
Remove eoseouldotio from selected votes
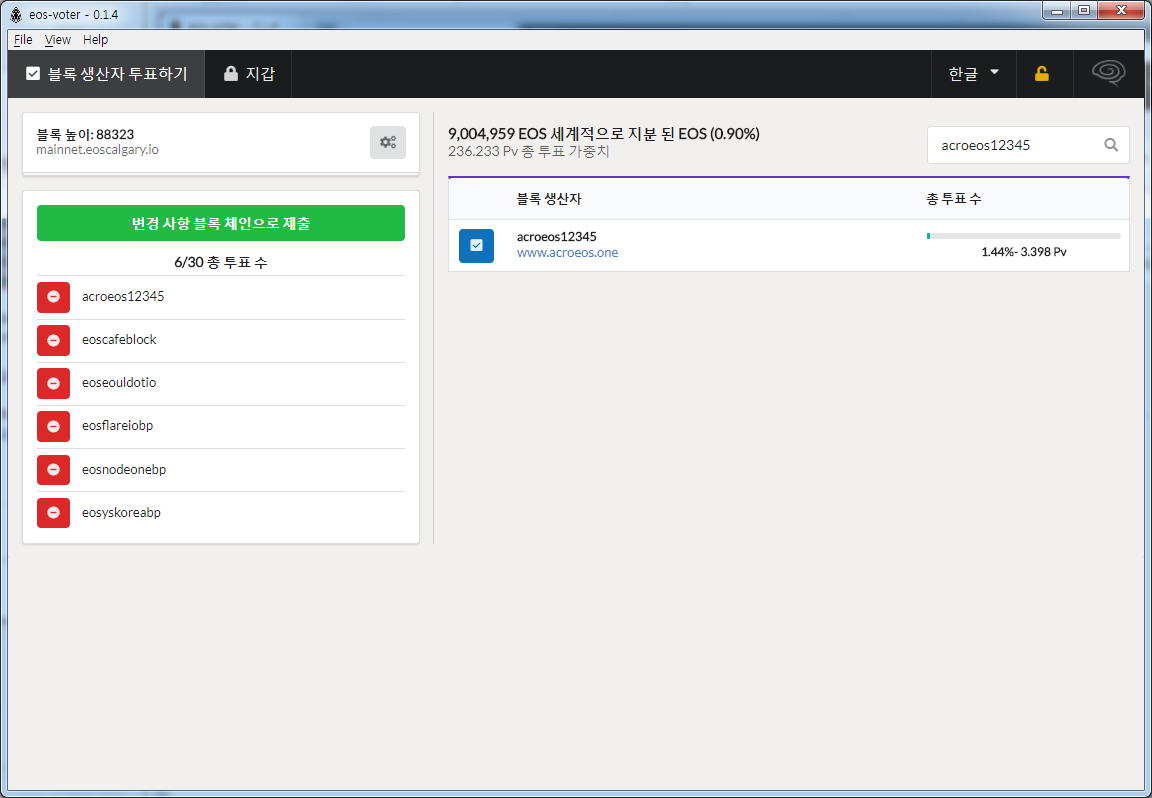[54, 383]
